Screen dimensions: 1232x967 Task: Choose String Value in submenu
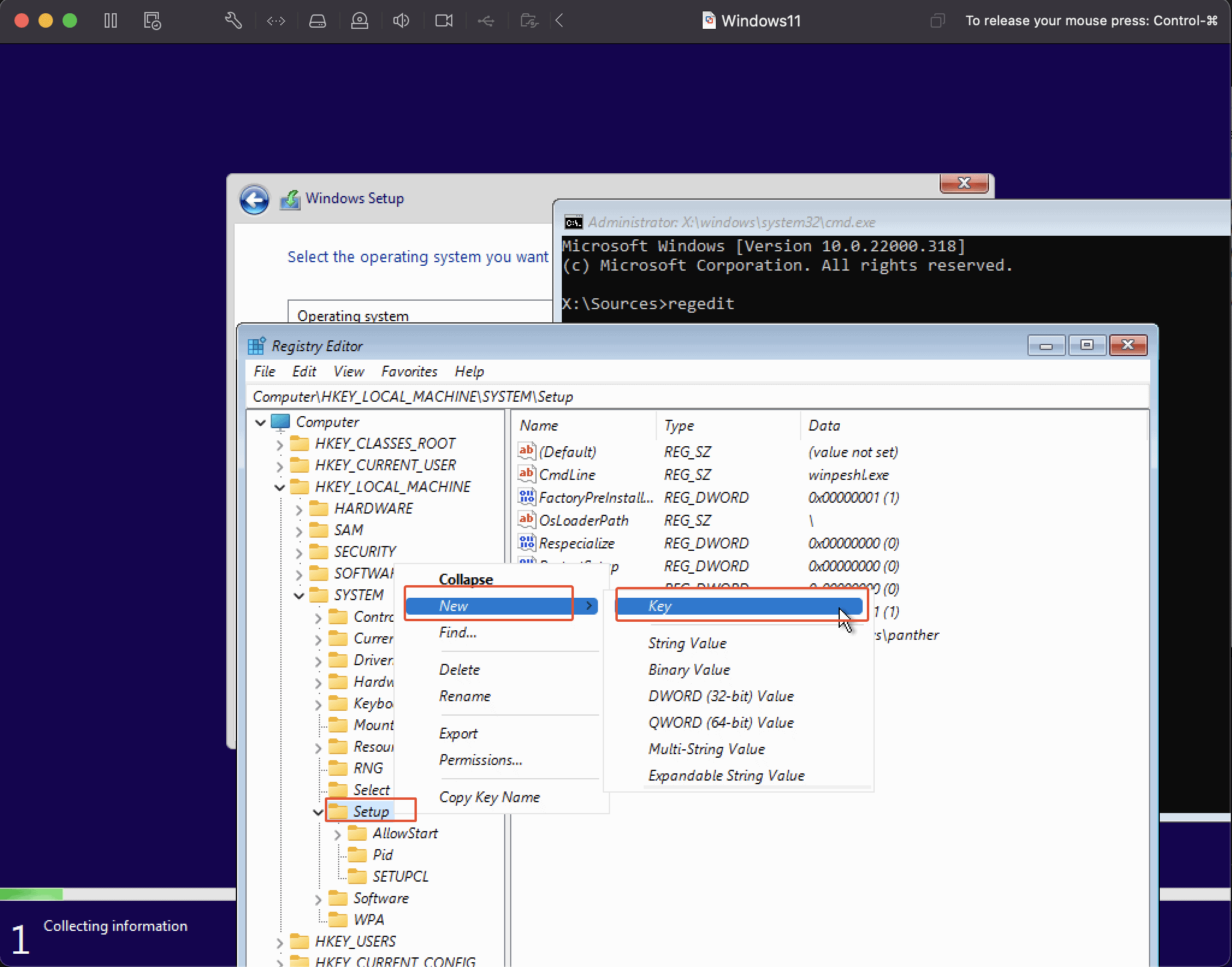coord(687,643)
